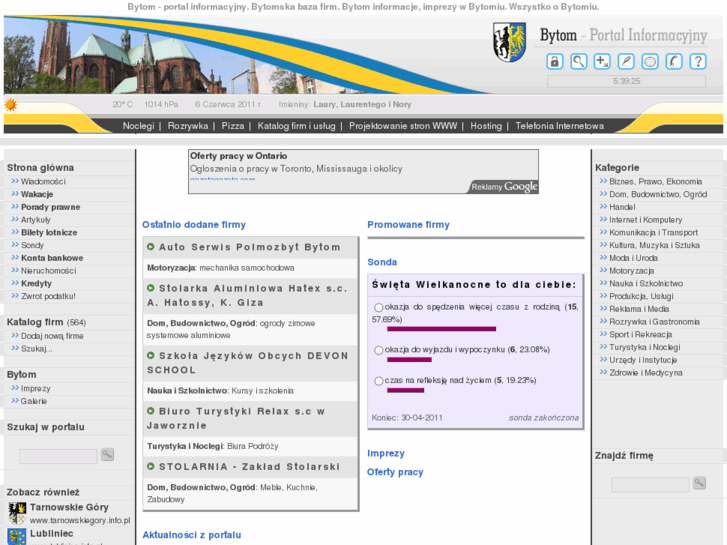727x545 pixels.
Task: Click magenta result bar for 23.08% option
Action: tap(409, 360)
